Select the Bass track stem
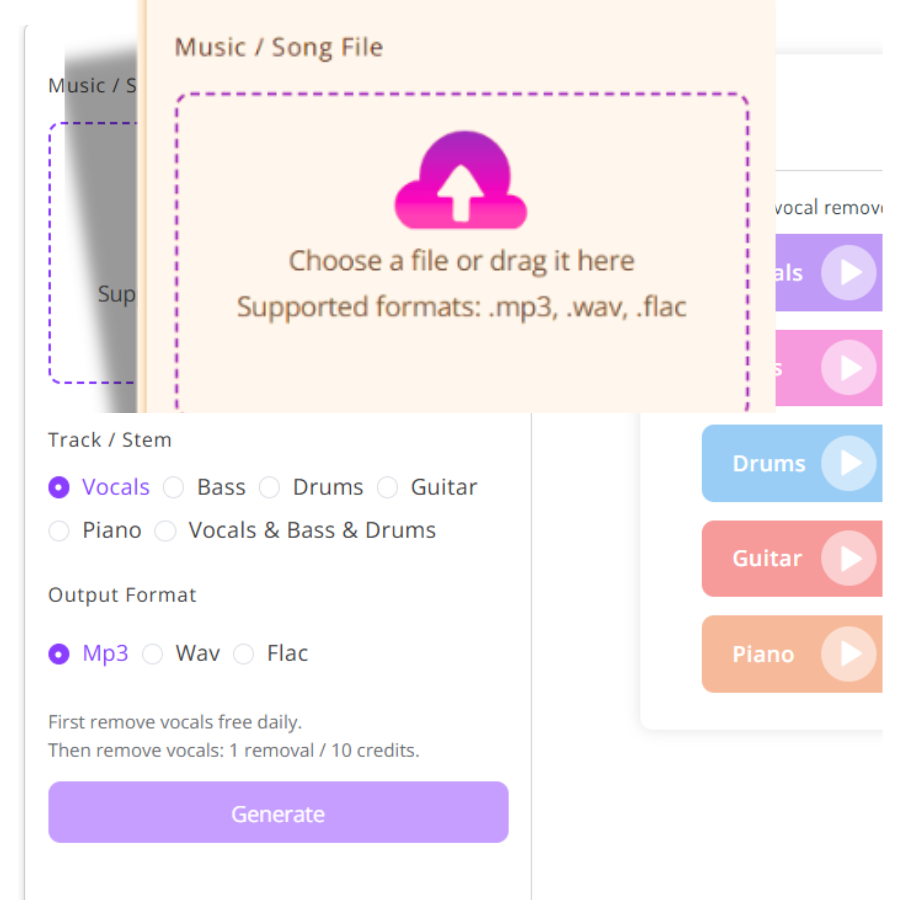The image size is (900, 900). [x=173, y=487]
